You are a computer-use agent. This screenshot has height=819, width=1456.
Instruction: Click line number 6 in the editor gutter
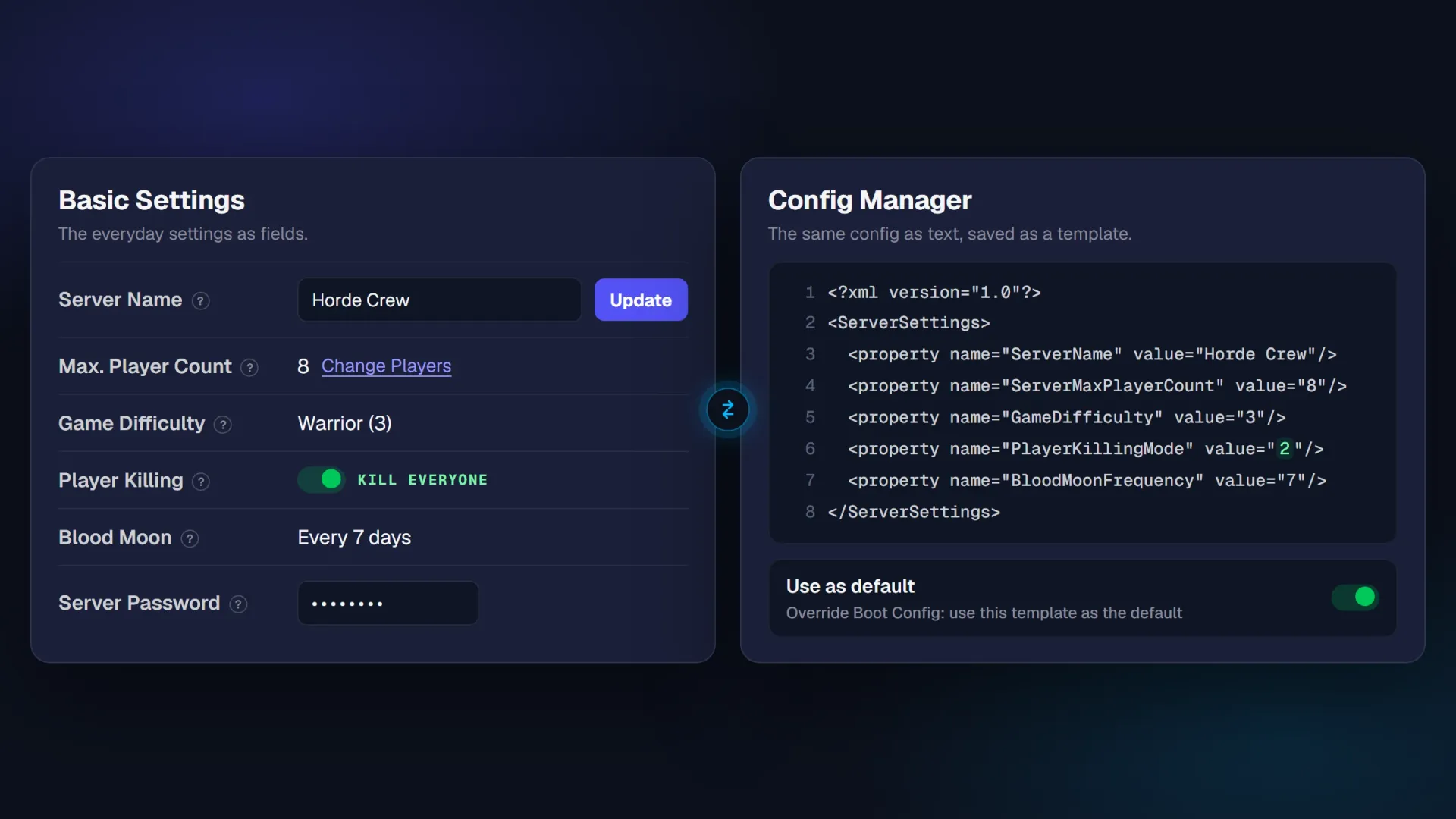coord(810,449)
